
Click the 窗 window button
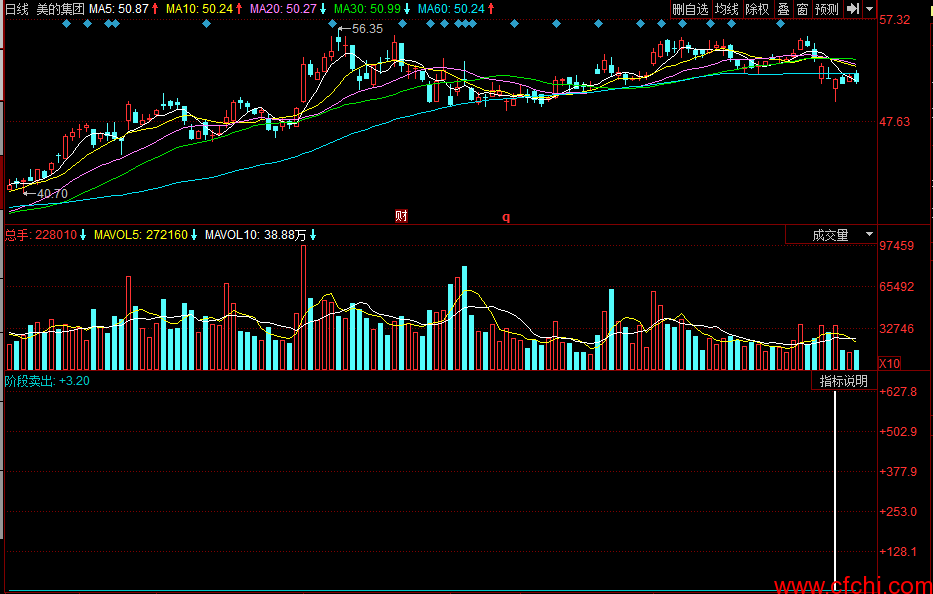coord(802,9)
